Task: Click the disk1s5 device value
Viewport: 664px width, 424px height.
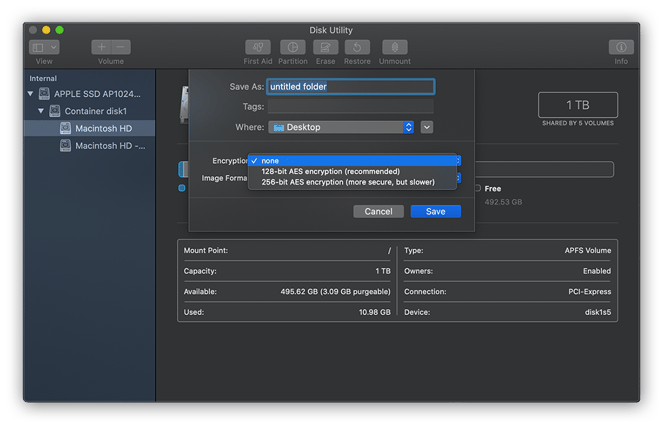Action: click(x=598, y=312)
